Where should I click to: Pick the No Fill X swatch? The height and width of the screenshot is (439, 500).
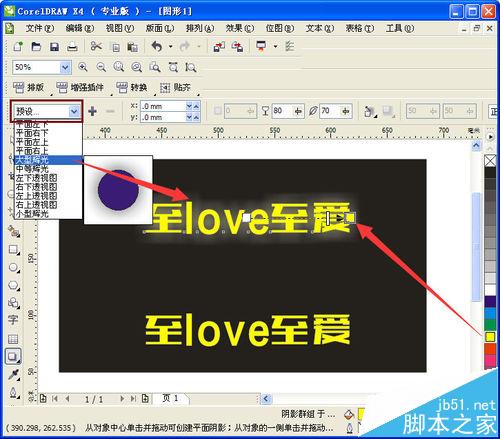pos(490,161)
